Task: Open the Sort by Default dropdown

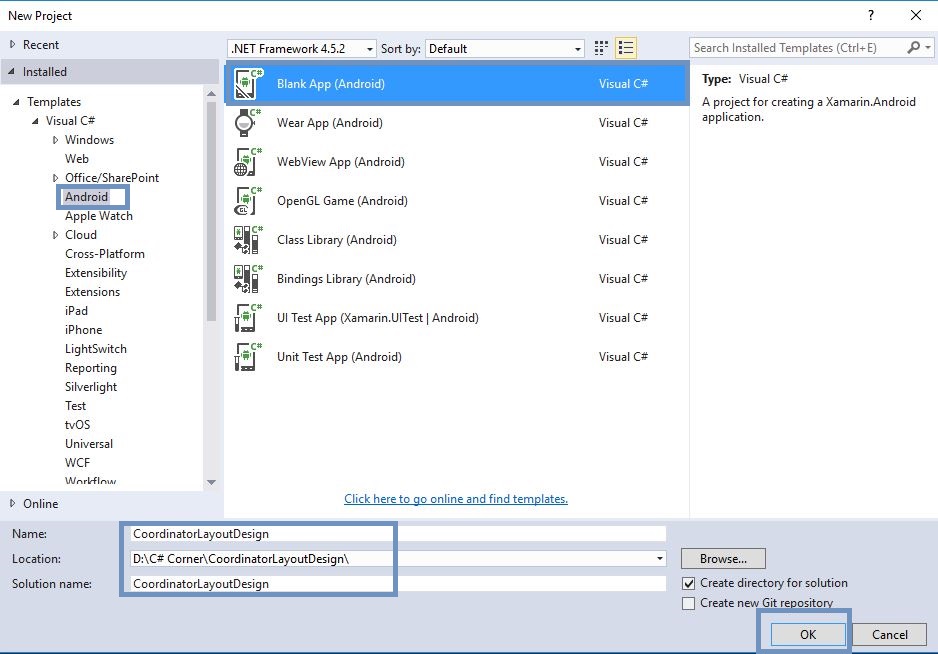Action: tap(505, 48)
